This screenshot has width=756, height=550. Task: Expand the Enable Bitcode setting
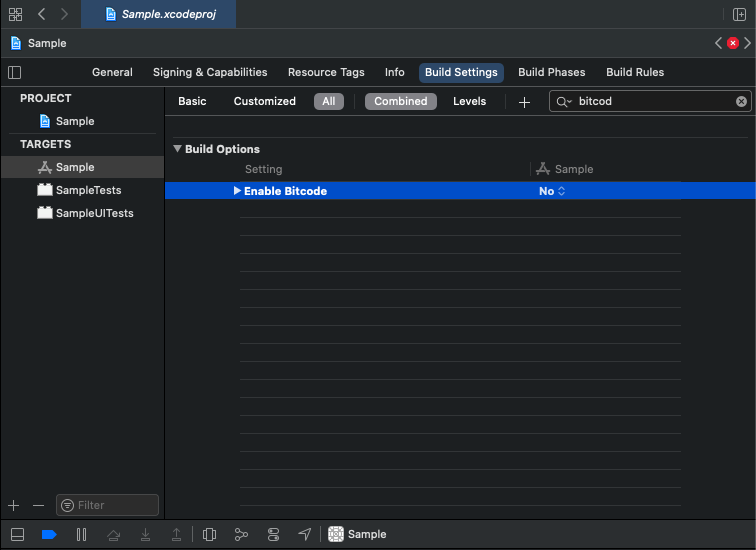point(237,190)
